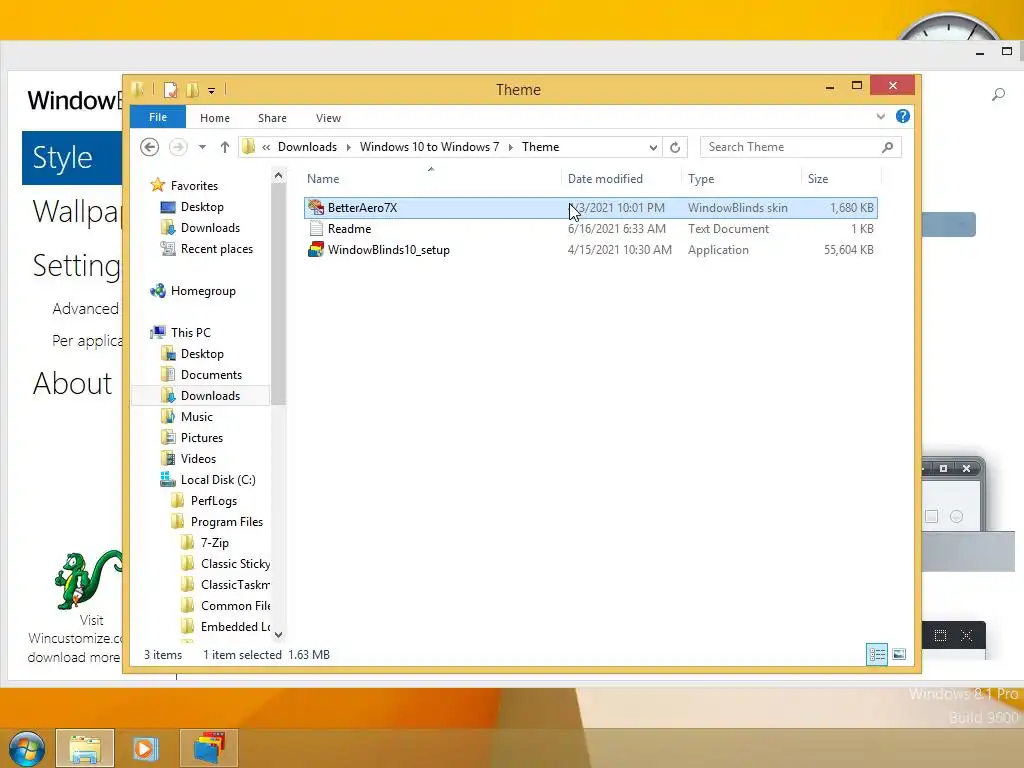Open the Home ribbon tab
Viewport: 1024px width, 768px height.
tap(215, 118)
